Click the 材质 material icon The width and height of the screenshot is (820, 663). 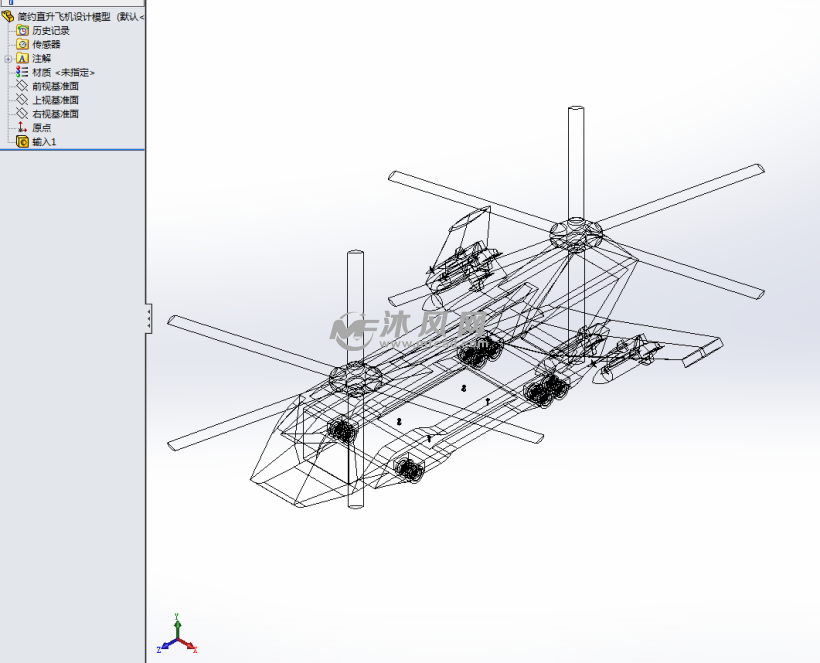click(22, 72)
